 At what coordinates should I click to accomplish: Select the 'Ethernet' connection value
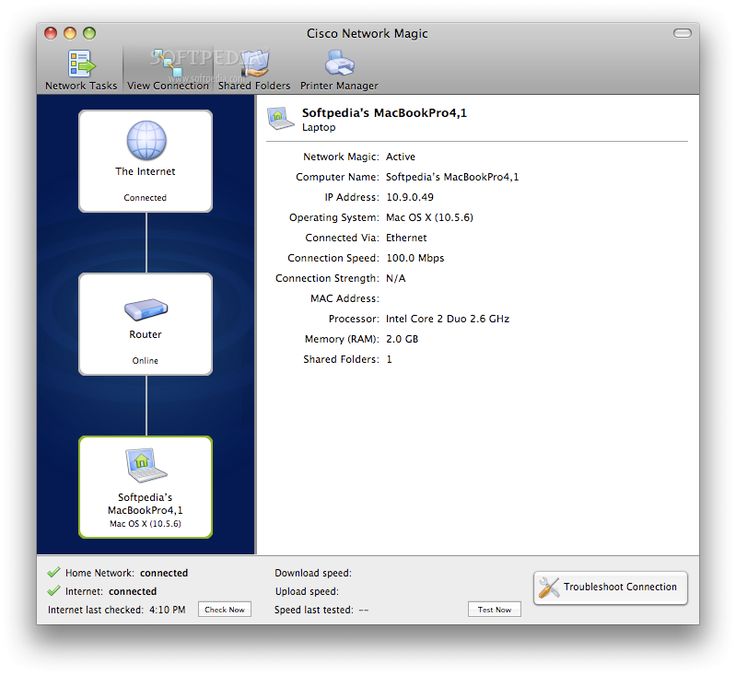406,238
